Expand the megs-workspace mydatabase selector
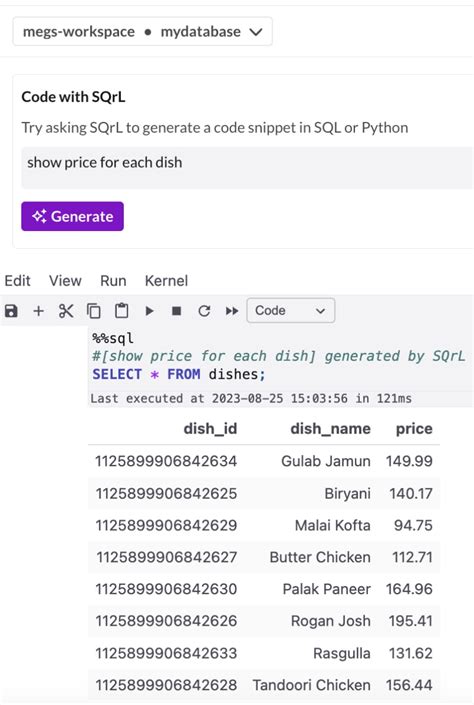 (143, 31)
